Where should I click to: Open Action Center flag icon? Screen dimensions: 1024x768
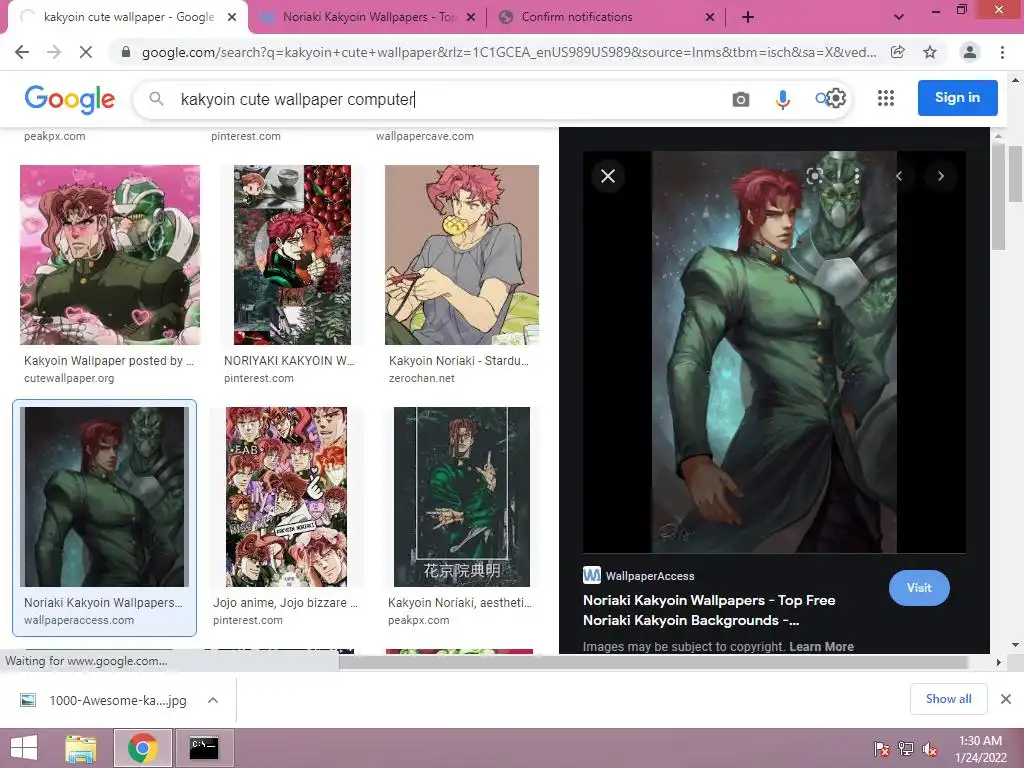881,749
